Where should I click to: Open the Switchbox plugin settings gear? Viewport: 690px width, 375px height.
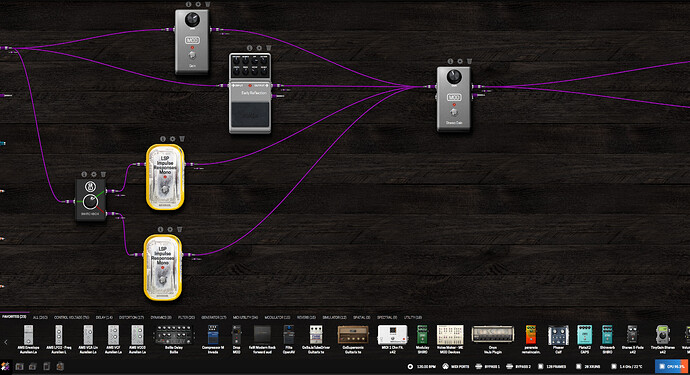(x=93, y=174)
